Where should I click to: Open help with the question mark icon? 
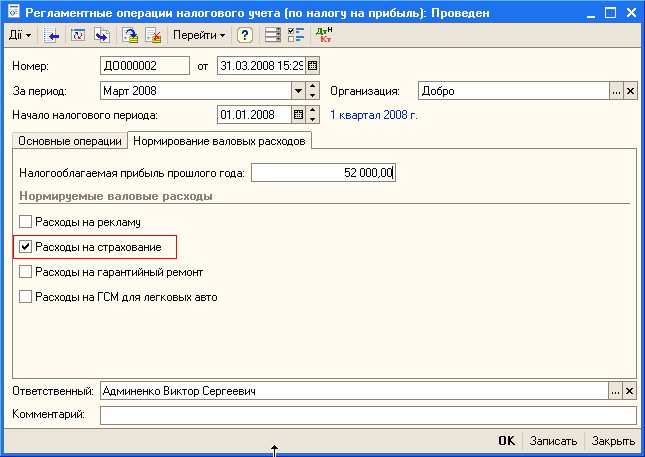[244, 35]
